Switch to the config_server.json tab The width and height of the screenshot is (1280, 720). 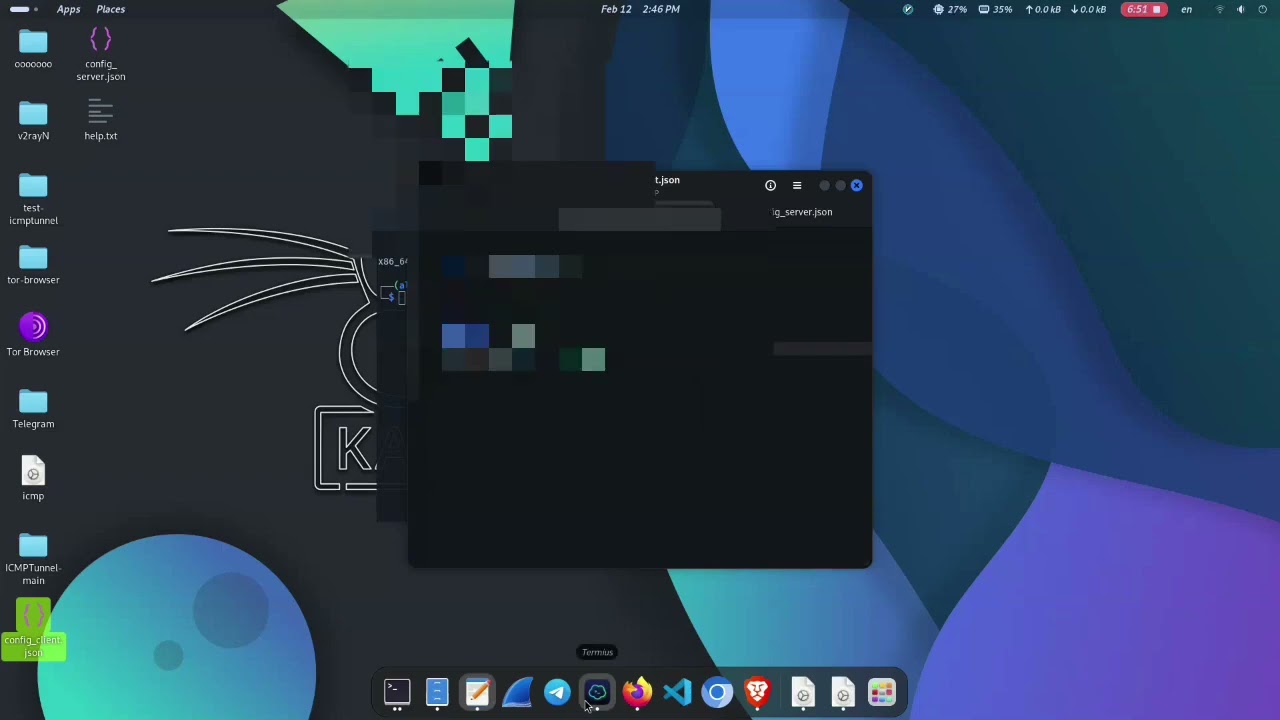click(x=803, y=212)
